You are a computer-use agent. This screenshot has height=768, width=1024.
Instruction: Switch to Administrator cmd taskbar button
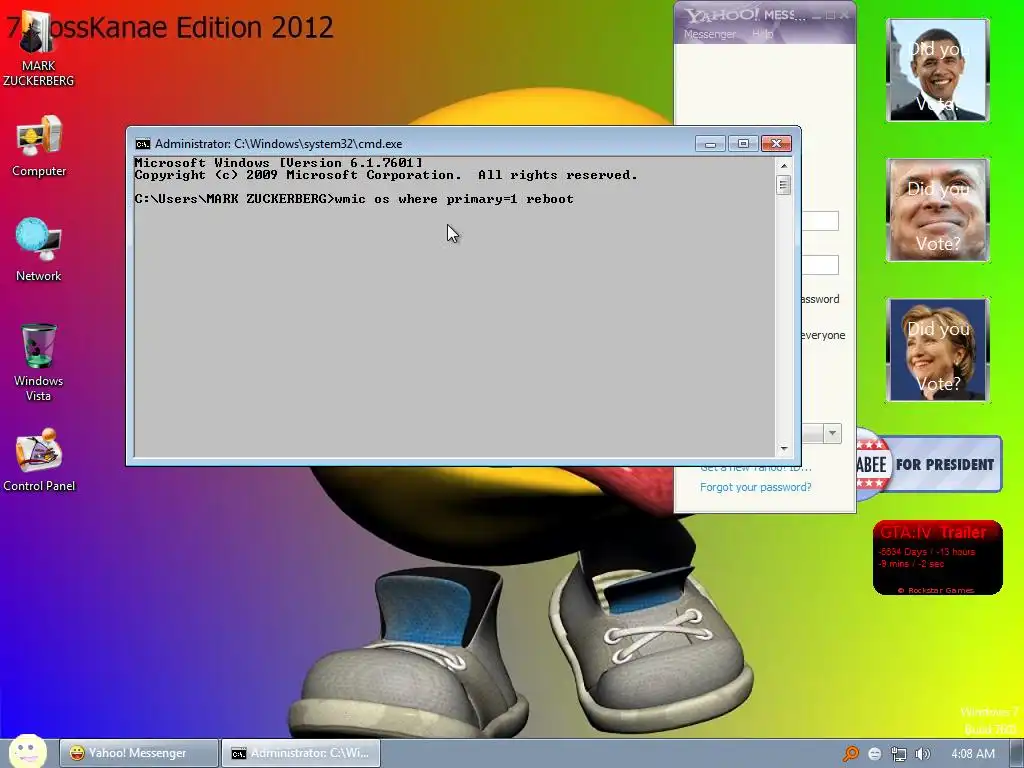[x=301, y=753]
